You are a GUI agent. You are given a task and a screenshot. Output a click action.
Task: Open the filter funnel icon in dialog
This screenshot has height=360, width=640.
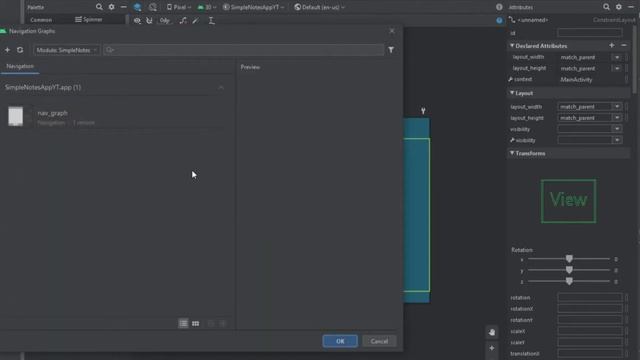coord(391,50)
